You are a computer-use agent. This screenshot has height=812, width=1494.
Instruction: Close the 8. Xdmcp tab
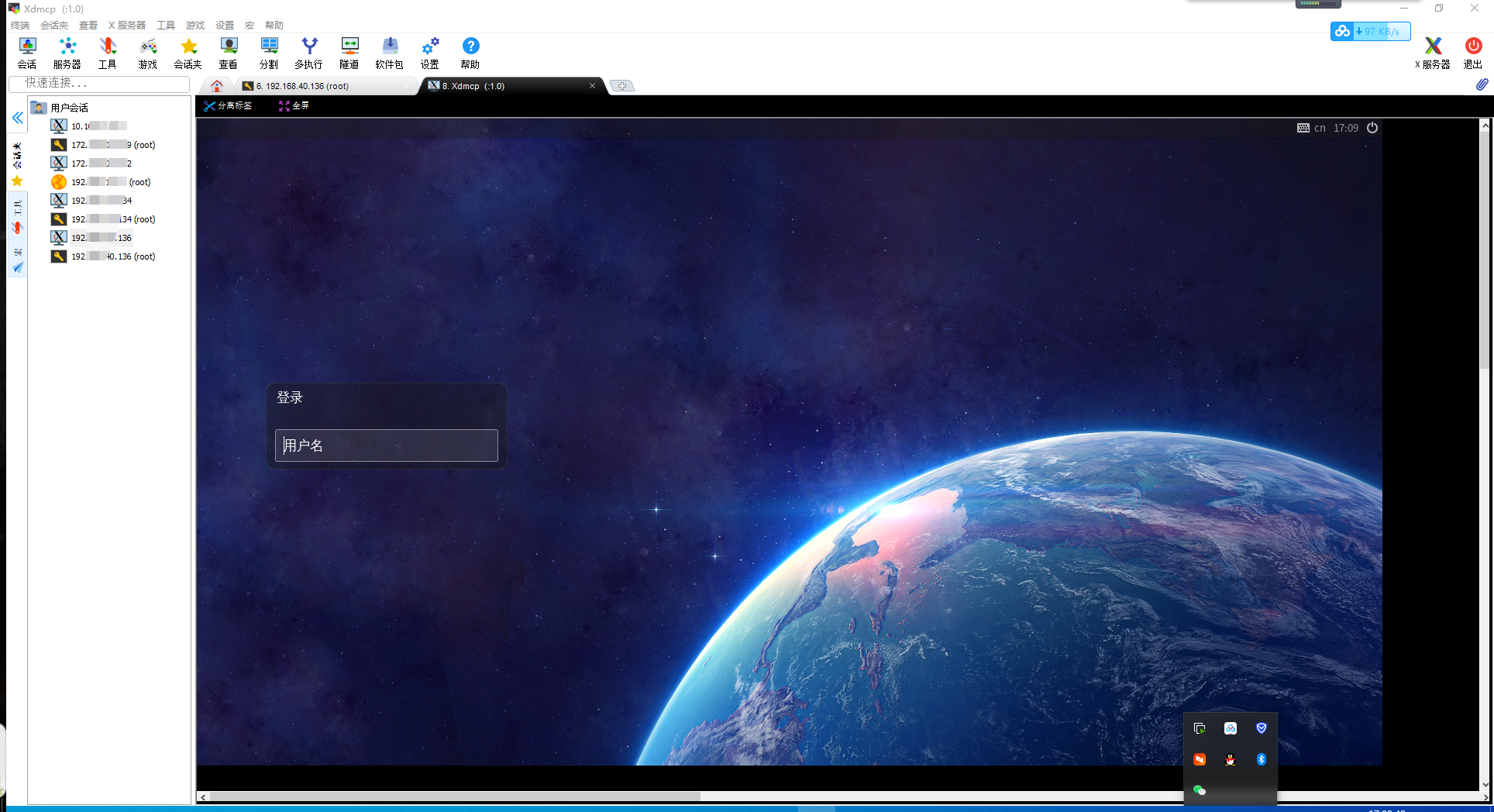593,86
